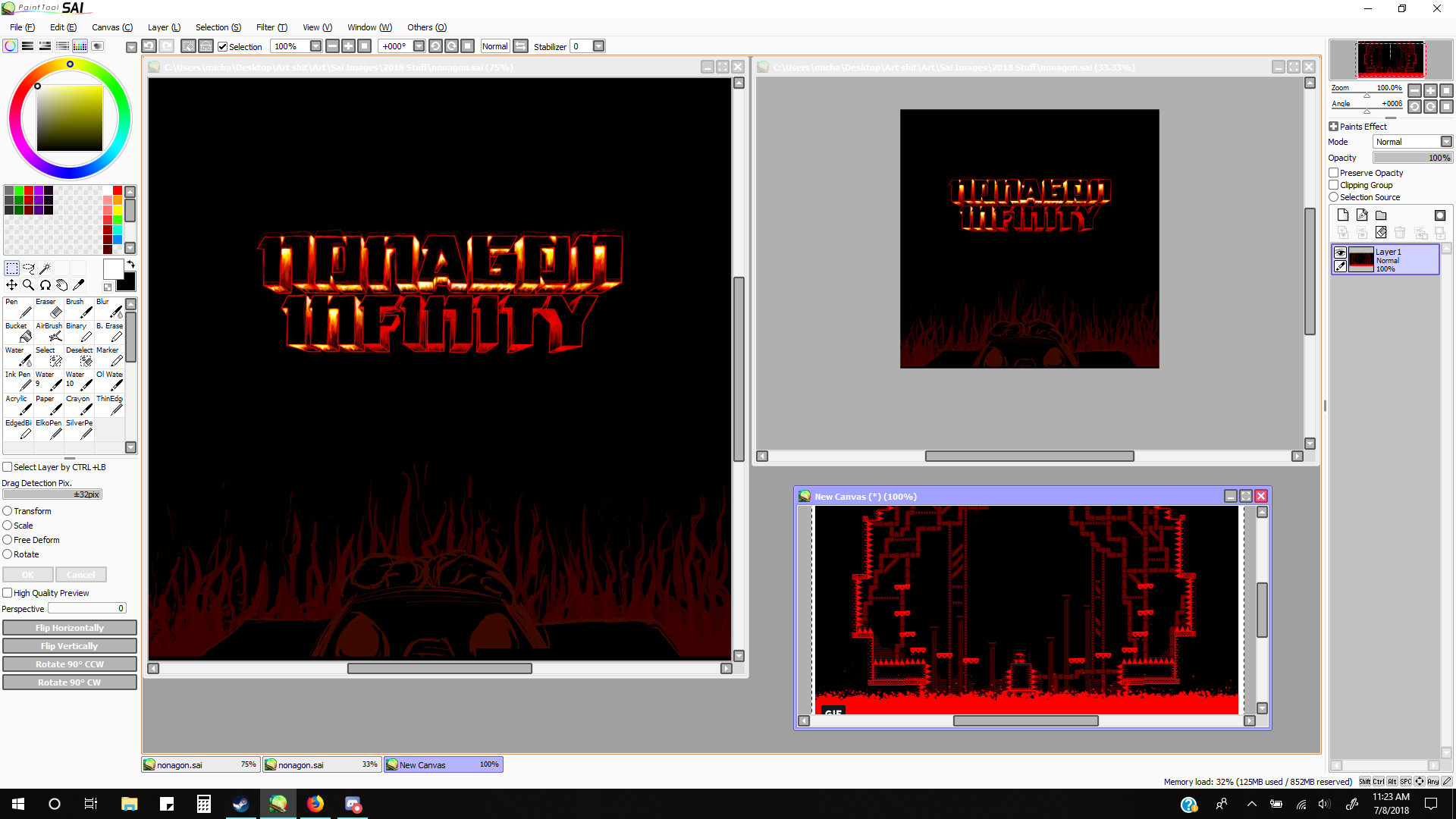Enable Select Layer by CTRL+LB checkbox

(x=8, y=467)
